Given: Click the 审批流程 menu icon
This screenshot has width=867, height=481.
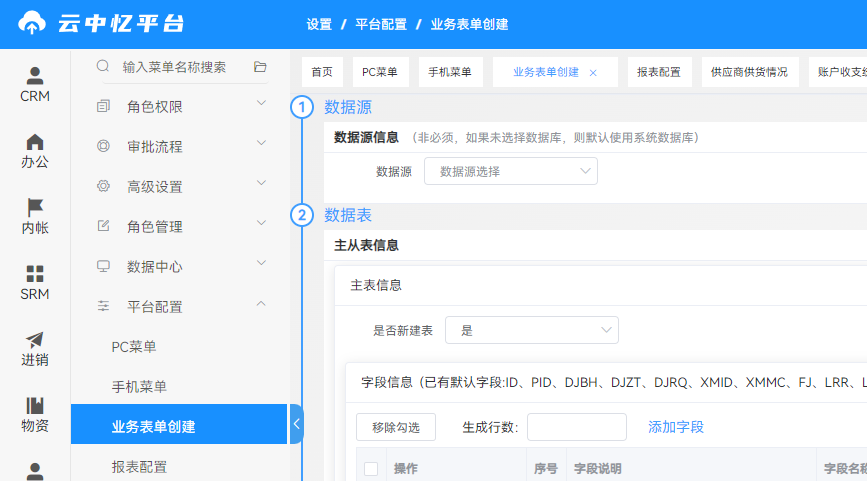Looking at the screenshot, I should (103, 146).
